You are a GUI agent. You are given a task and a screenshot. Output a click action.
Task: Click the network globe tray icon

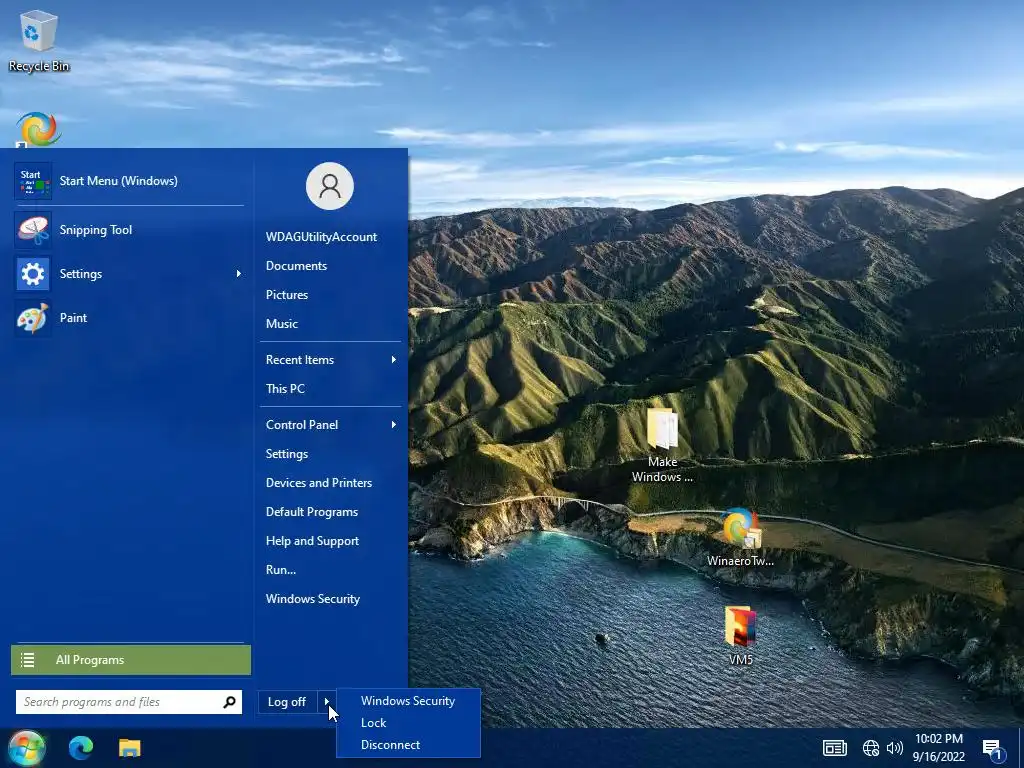pyautogui.click(x=871, y=748)
